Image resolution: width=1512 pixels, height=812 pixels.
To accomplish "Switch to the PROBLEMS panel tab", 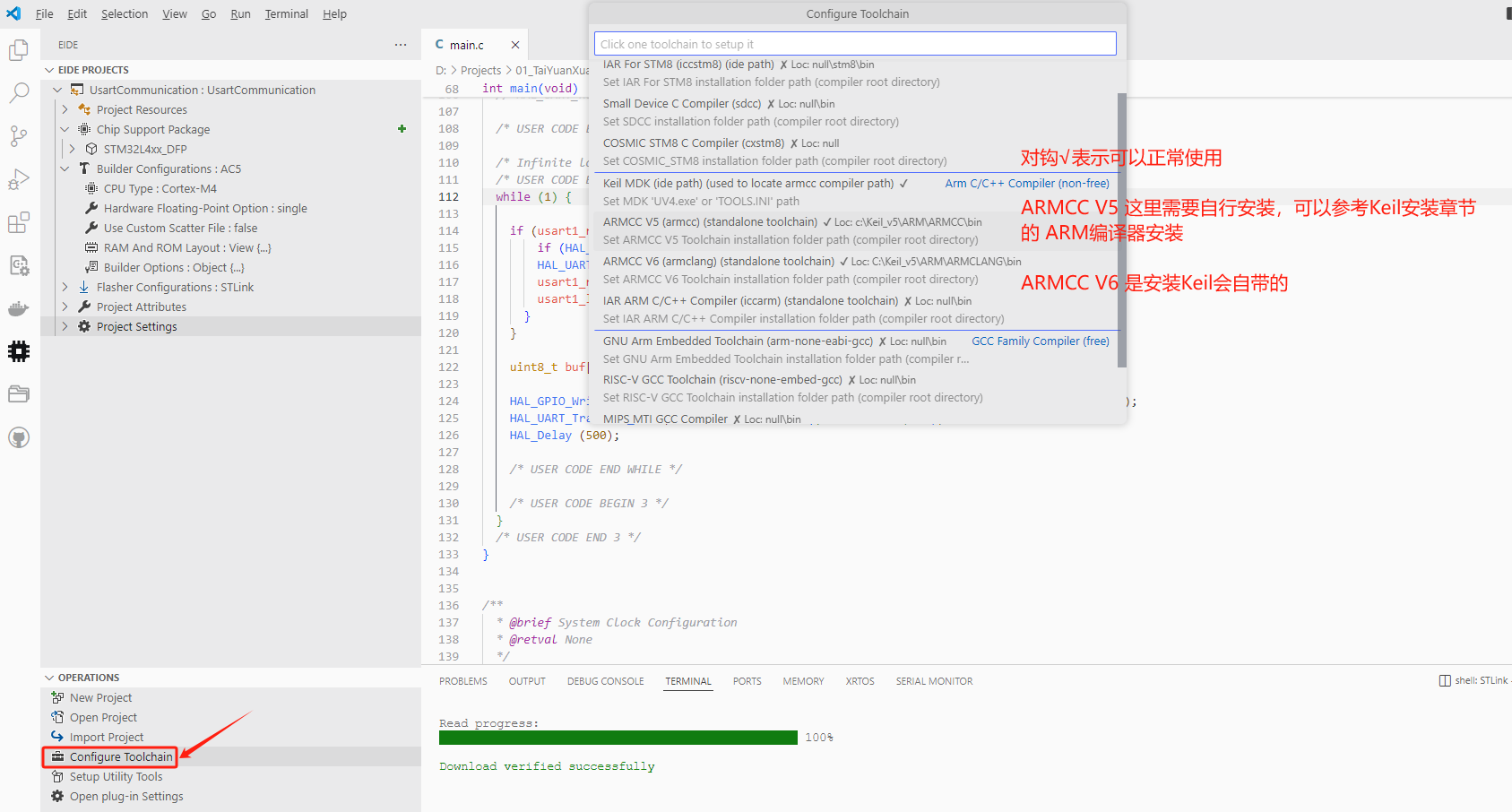I will point(463,681).
